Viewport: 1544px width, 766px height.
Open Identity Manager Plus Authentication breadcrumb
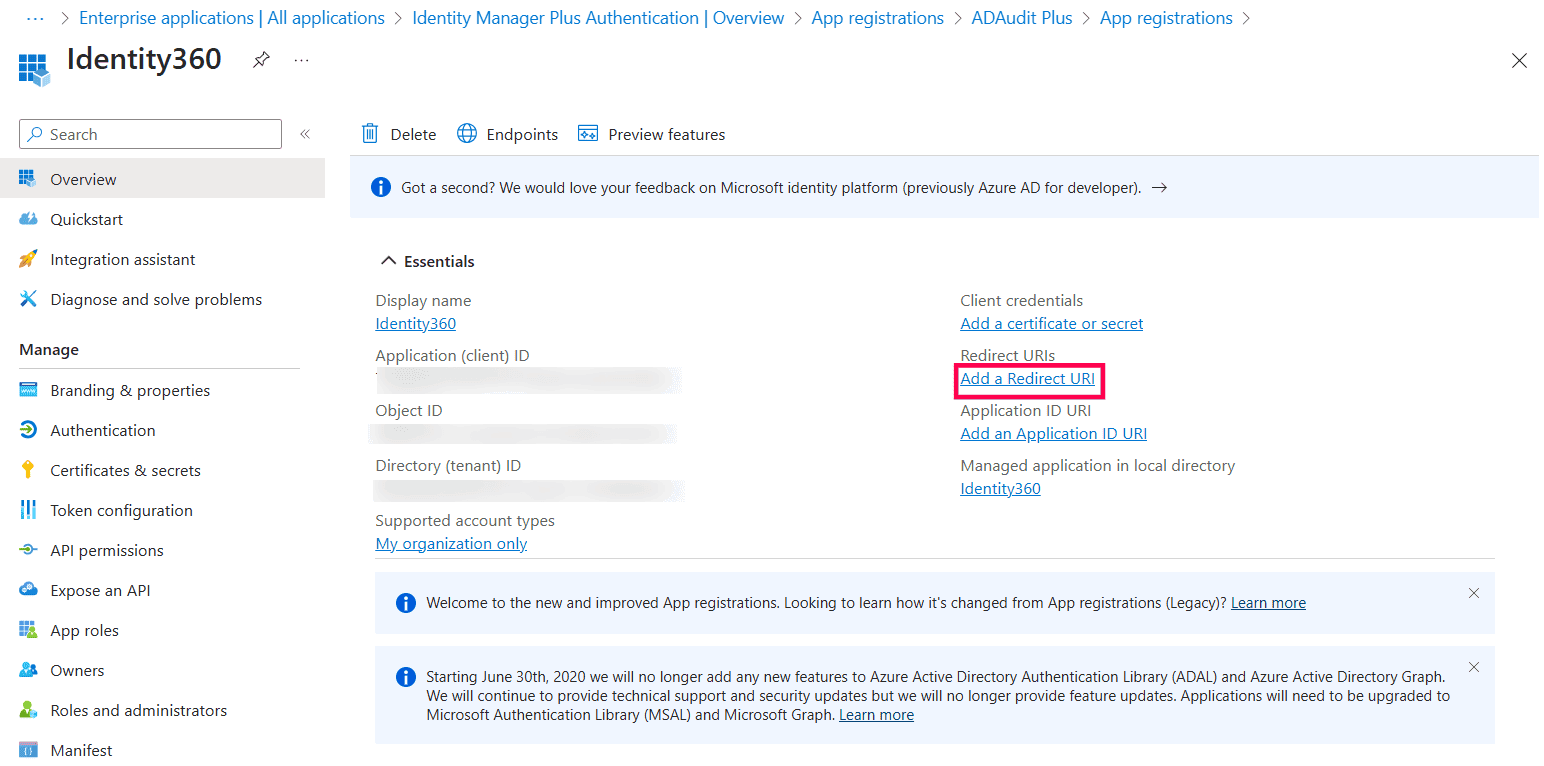tap(598, 18)
